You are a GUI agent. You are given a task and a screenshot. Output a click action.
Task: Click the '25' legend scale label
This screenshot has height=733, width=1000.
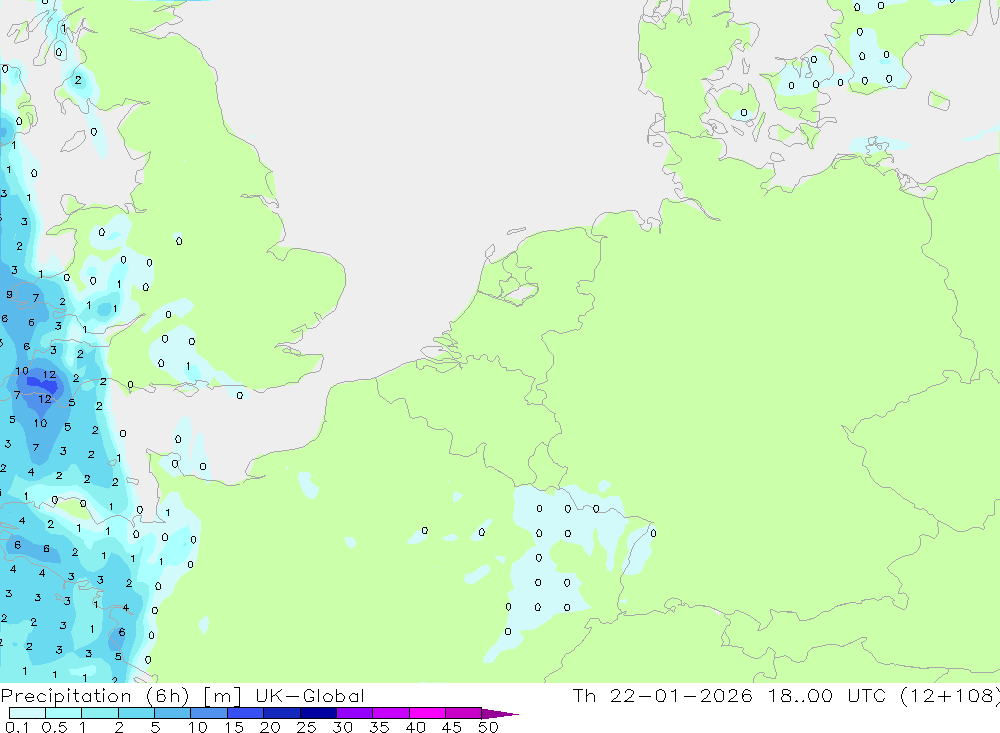[306, 727]
